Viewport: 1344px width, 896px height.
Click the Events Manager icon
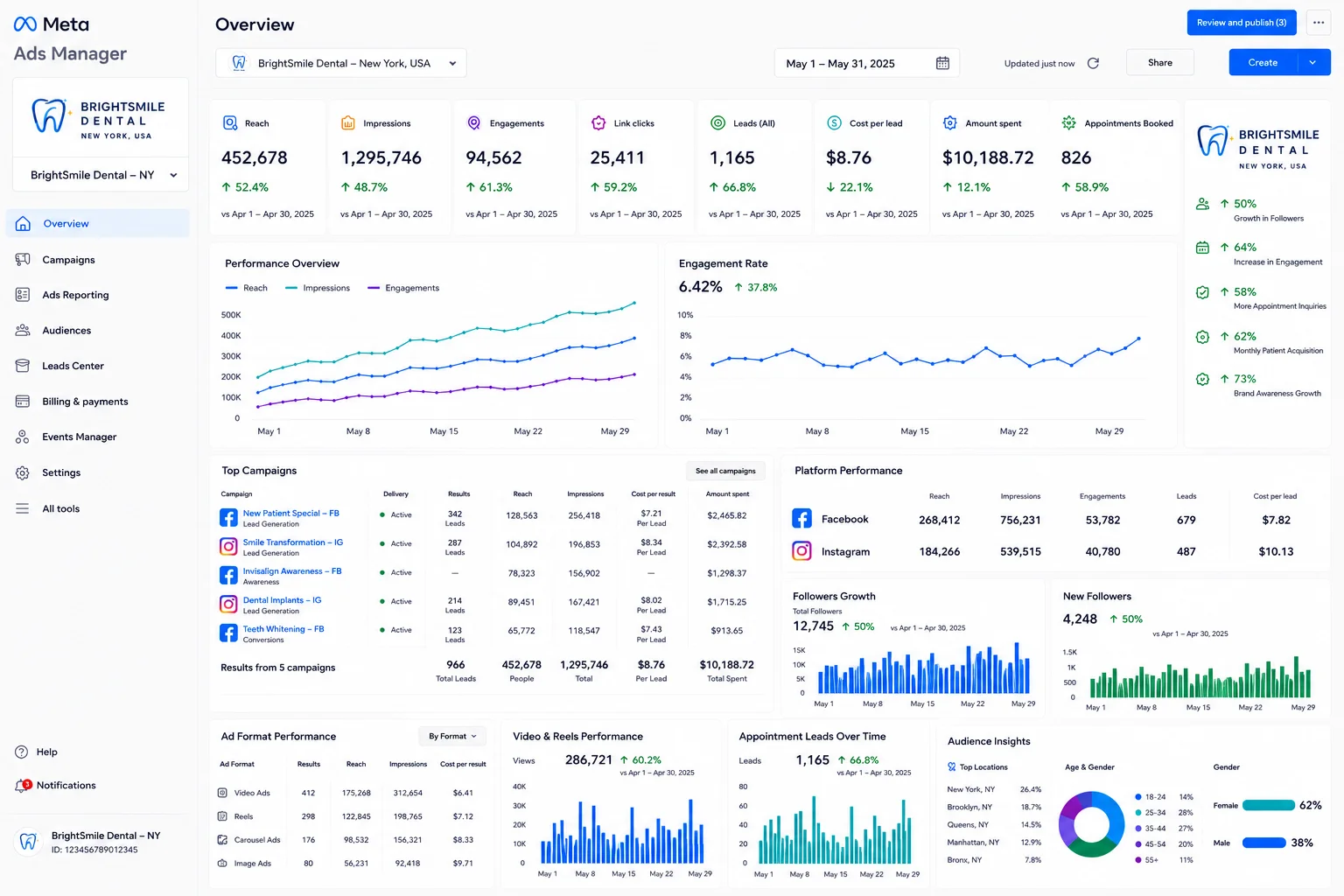click(x=23, y=437)
